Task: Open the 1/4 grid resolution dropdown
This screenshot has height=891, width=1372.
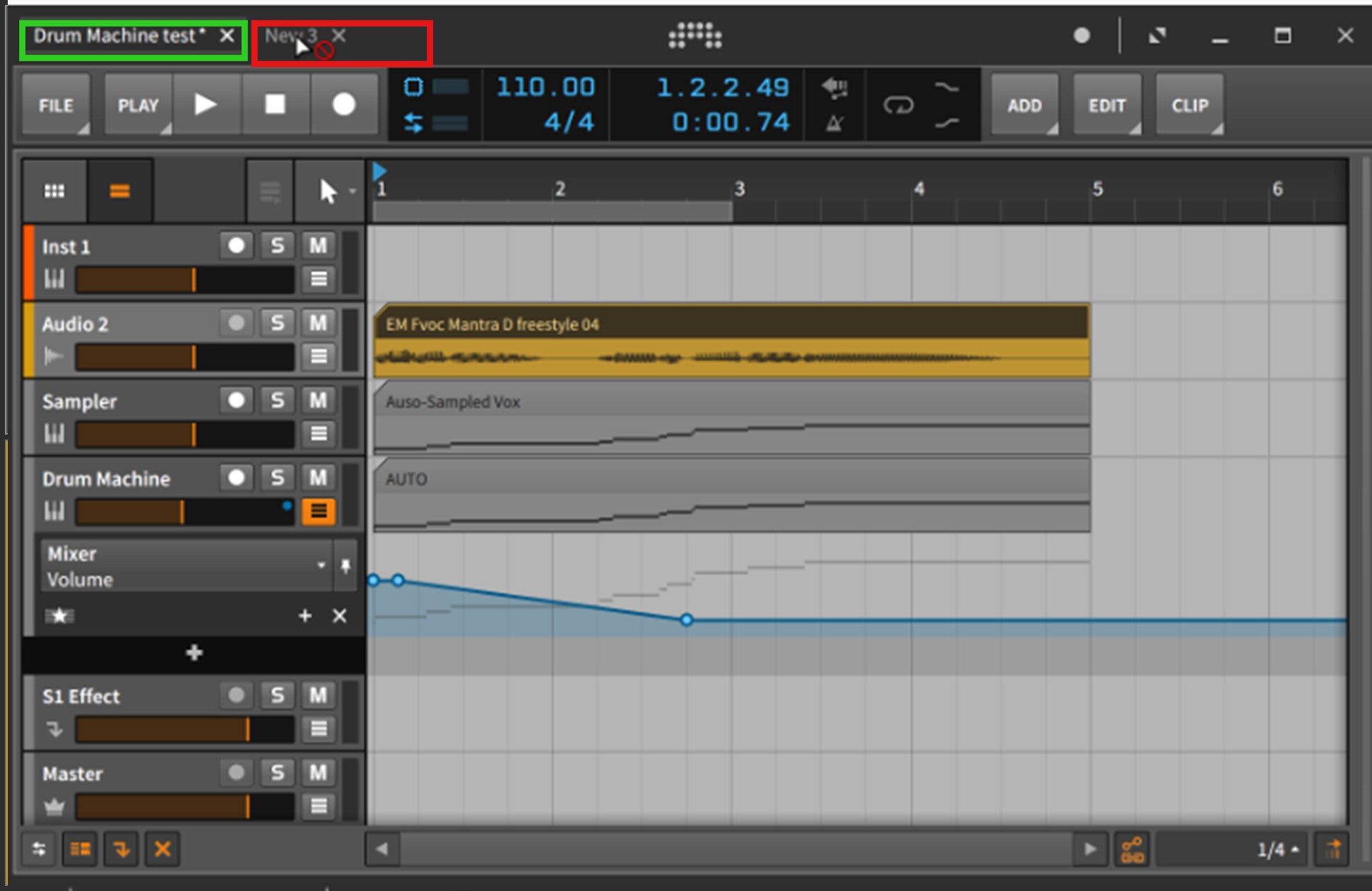Action: click(x=1277, y=849)
